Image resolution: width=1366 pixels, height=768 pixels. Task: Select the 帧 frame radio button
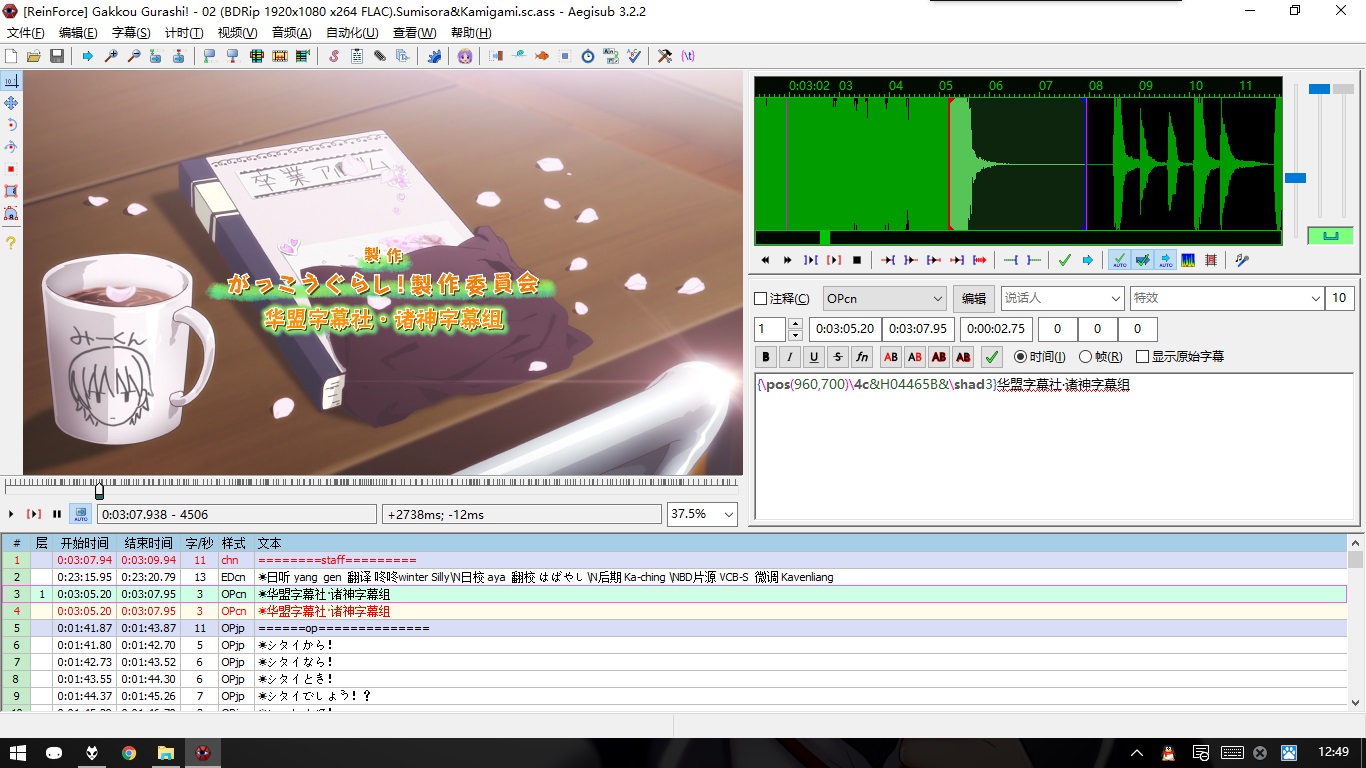pyautogui.click(x=1085, y=356)
